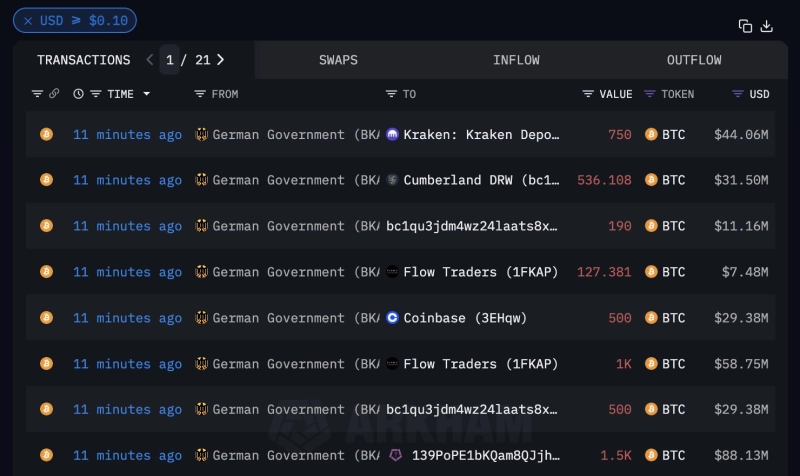This screenshot has height=476, width=800.
Task: Select the Outflow tab
Action: point(694,60)
